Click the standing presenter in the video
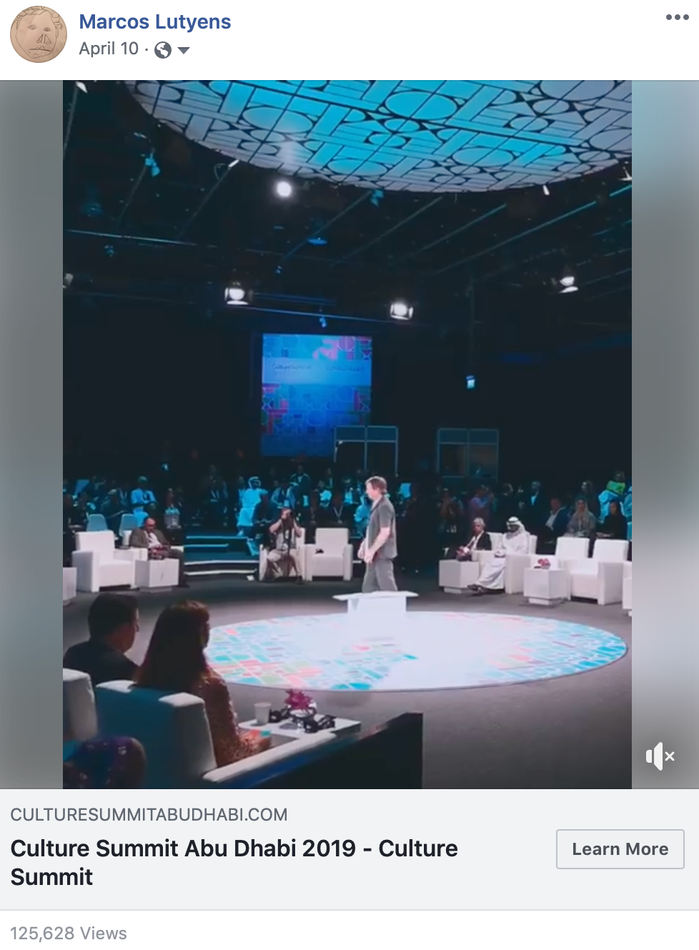This screenshot has height=950, width=699. click(x=379, y=533)
